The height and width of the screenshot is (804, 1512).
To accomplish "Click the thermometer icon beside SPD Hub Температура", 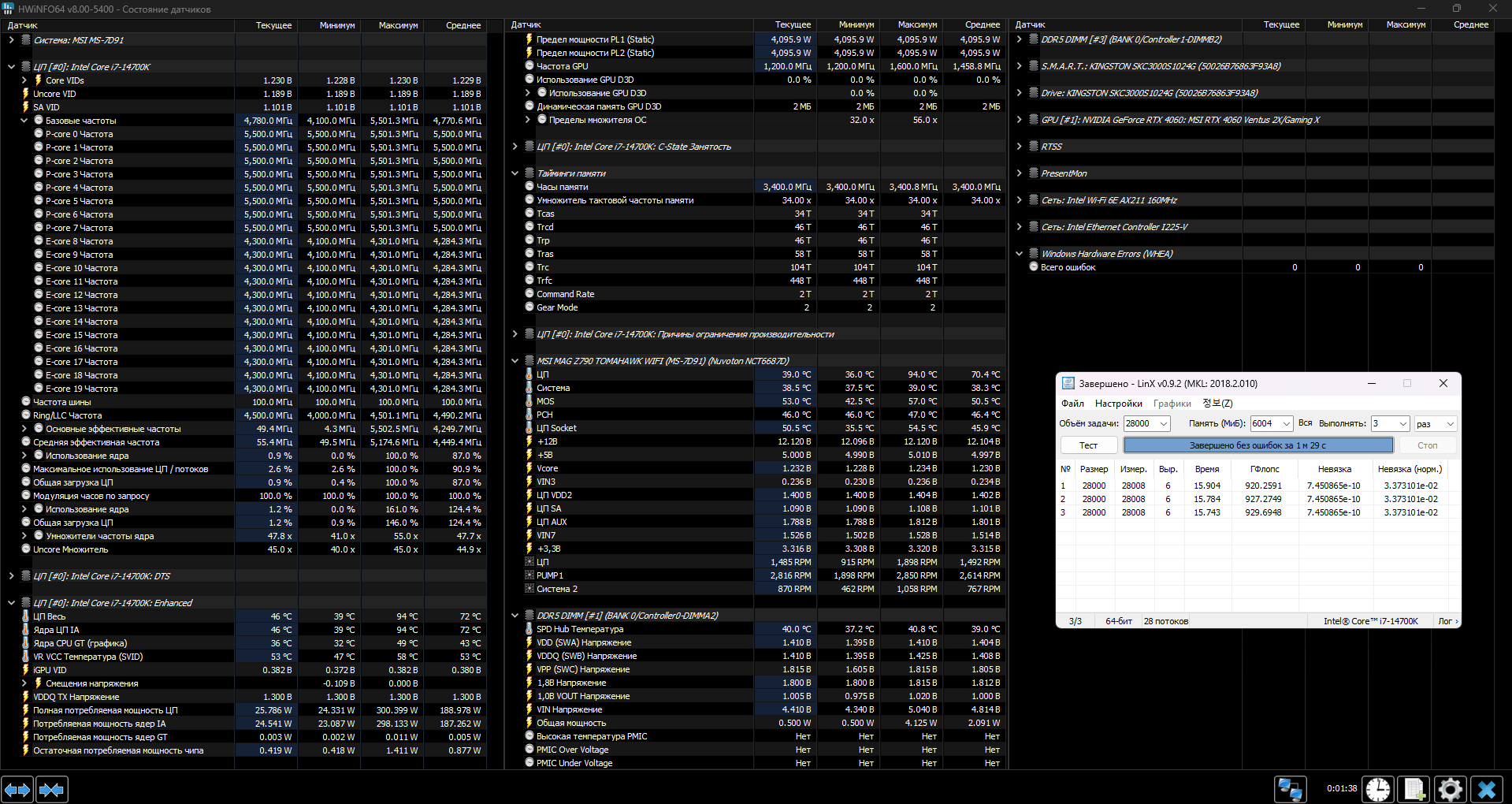I will click(x=529, y=629).
